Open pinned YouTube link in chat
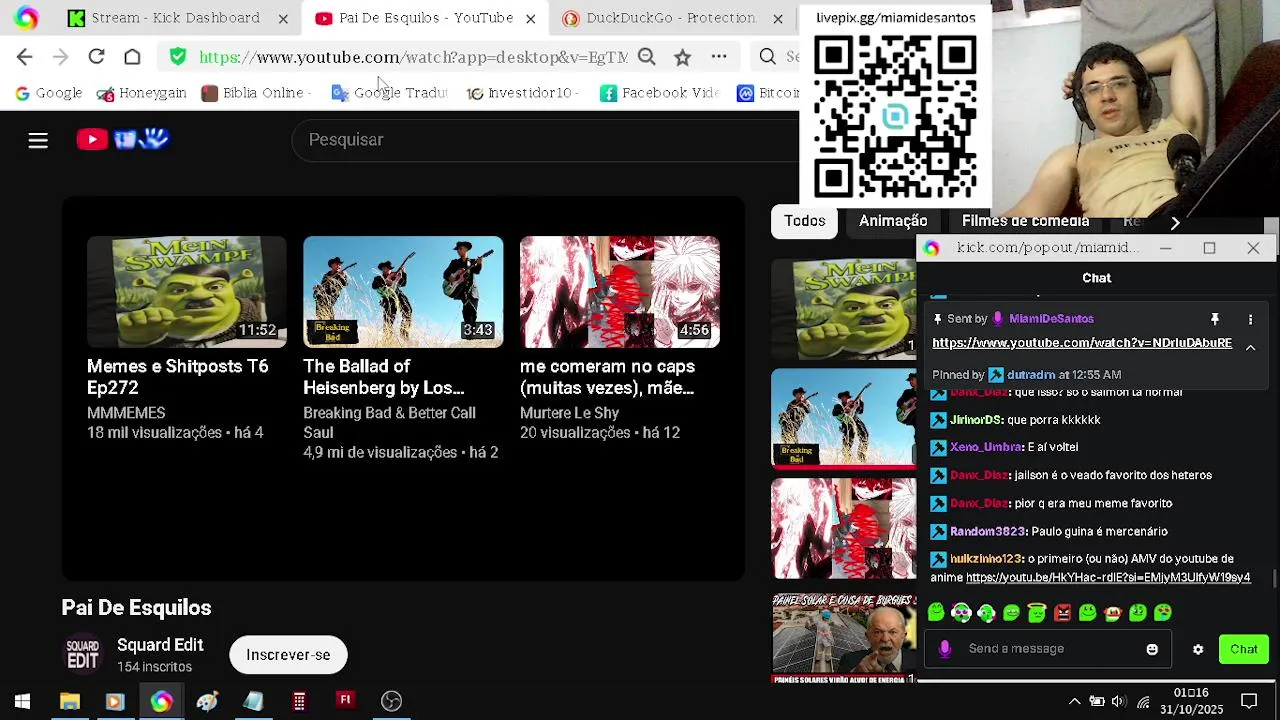Screen dimensions: 1280x720 coord(1082,343)
